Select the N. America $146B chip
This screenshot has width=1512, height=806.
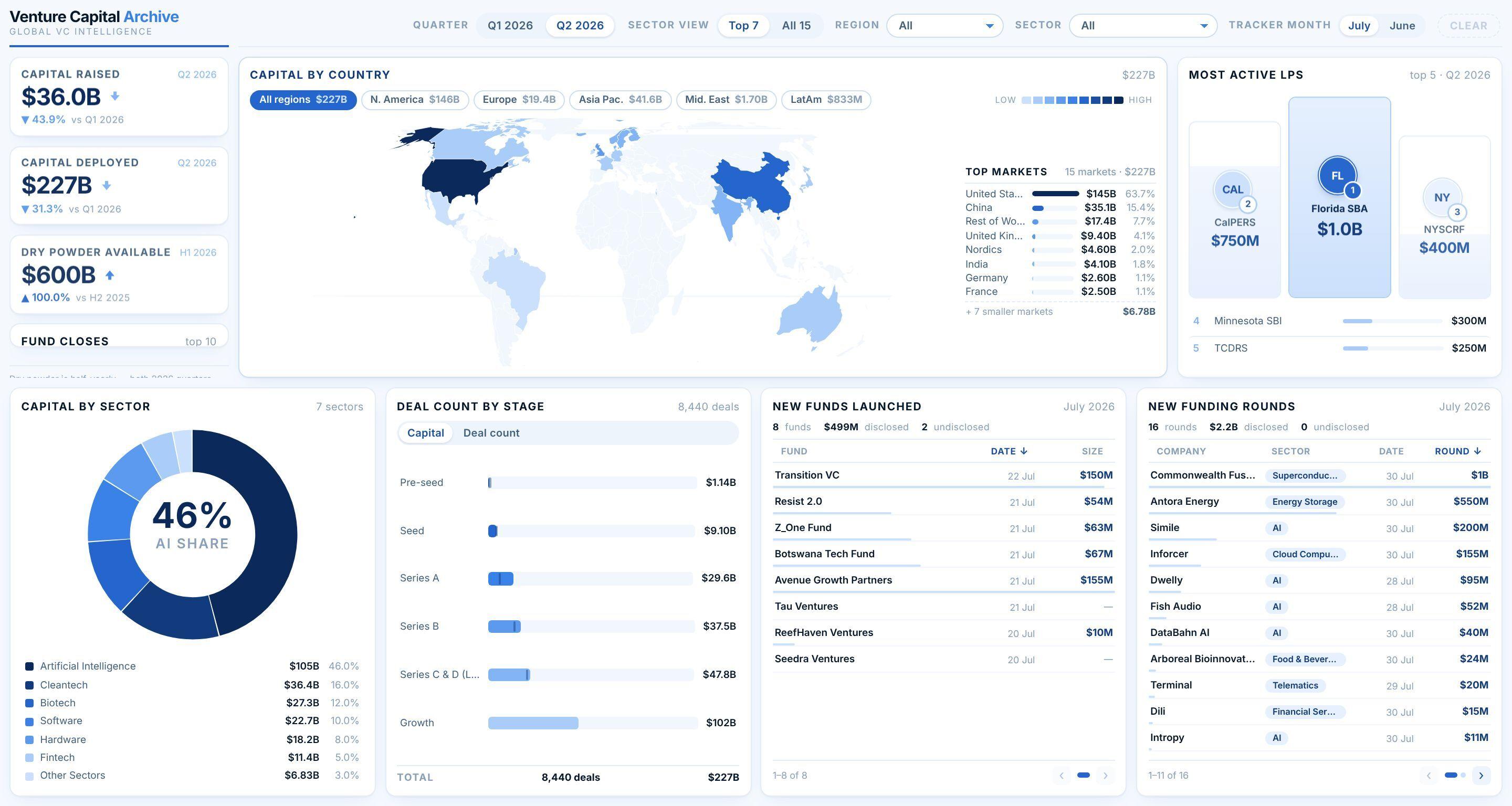pyautogui.click(x=414, y=100)
